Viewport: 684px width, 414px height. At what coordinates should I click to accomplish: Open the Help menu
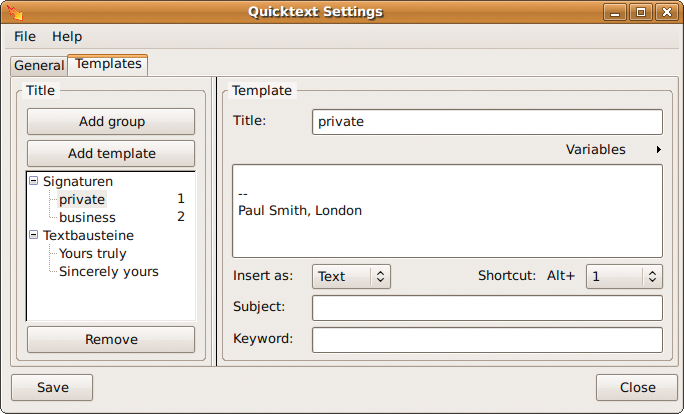pyautogui.click(x=67, y=37)
